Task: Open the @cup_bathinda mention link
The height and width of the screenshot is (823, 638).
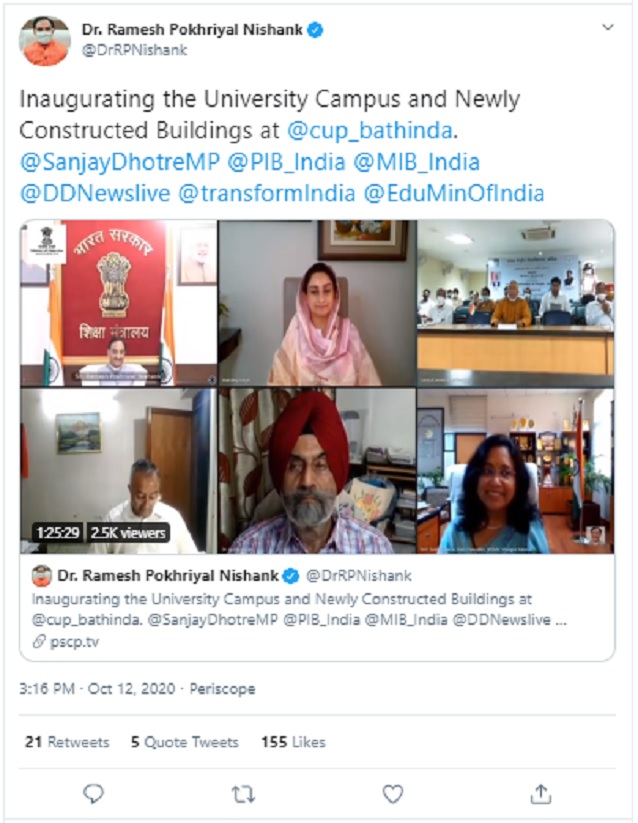Action: click(369, 130)
